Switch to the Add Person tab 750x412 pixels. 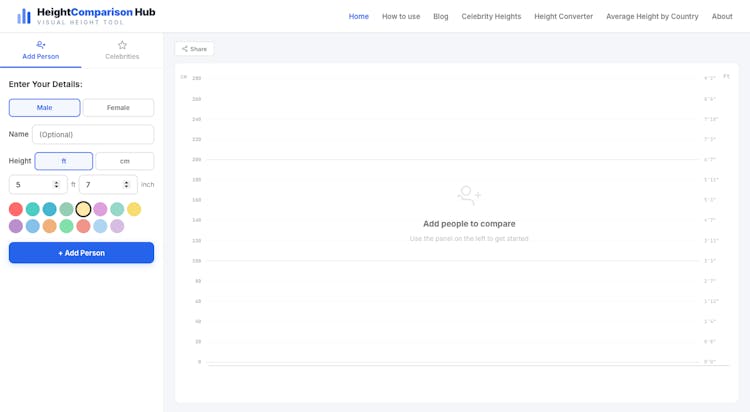(x=41, y=51)
